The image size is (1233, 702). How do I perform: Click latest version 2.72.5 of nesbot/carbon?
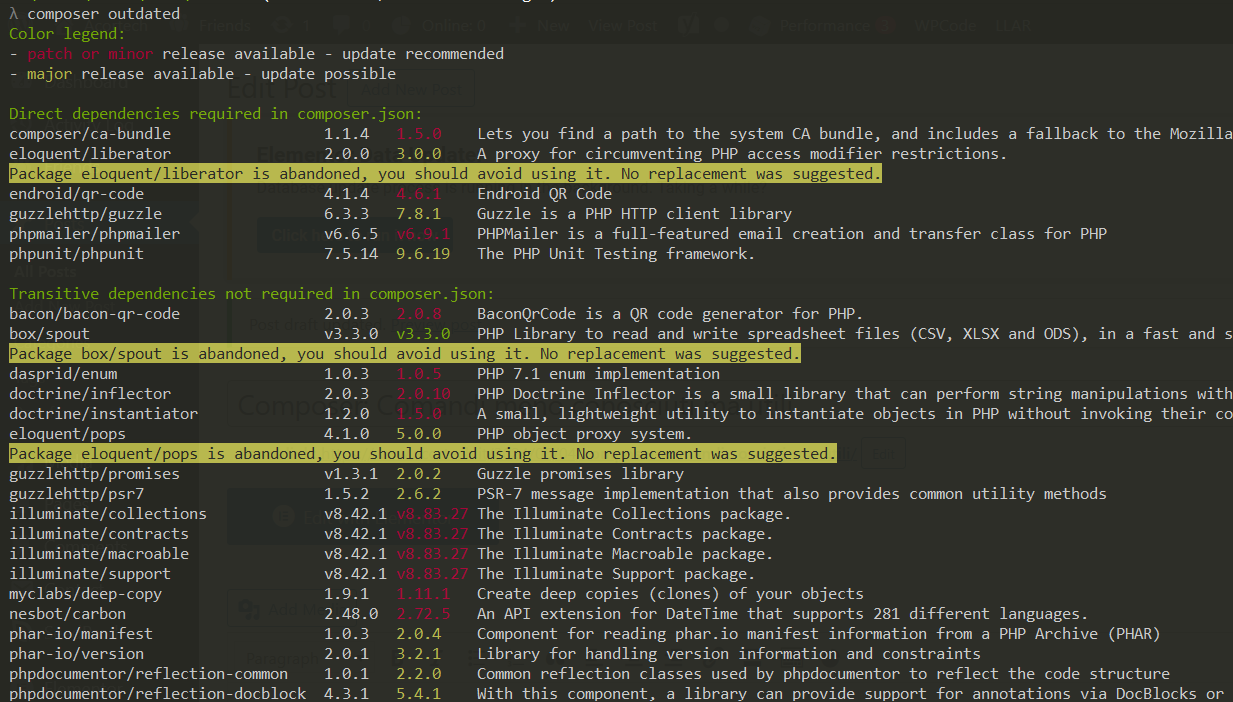pyautogui.click(x=423, y=614)
